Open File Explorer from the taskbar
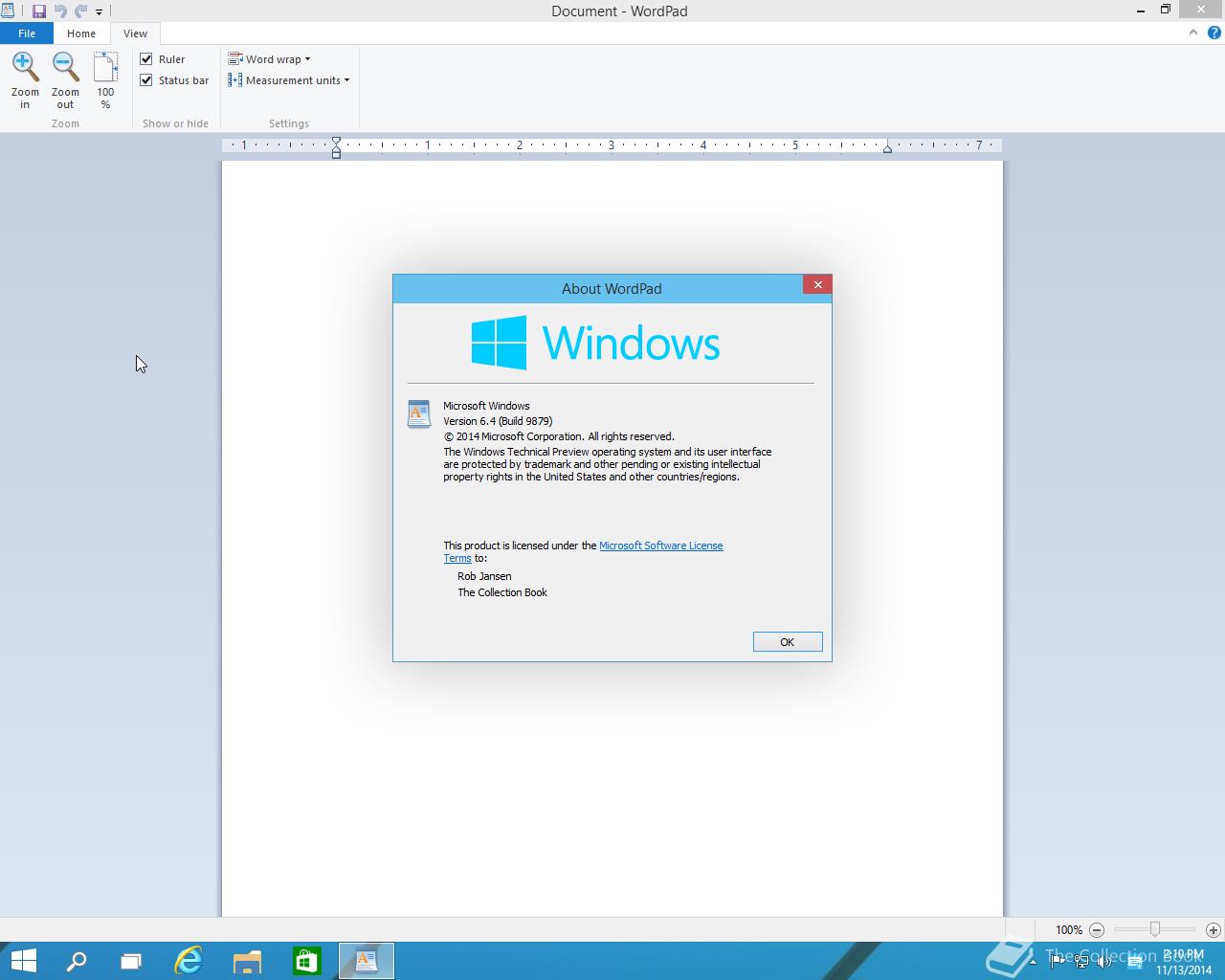Viewport: 1225px width, 980px height. tap(247, 961)
